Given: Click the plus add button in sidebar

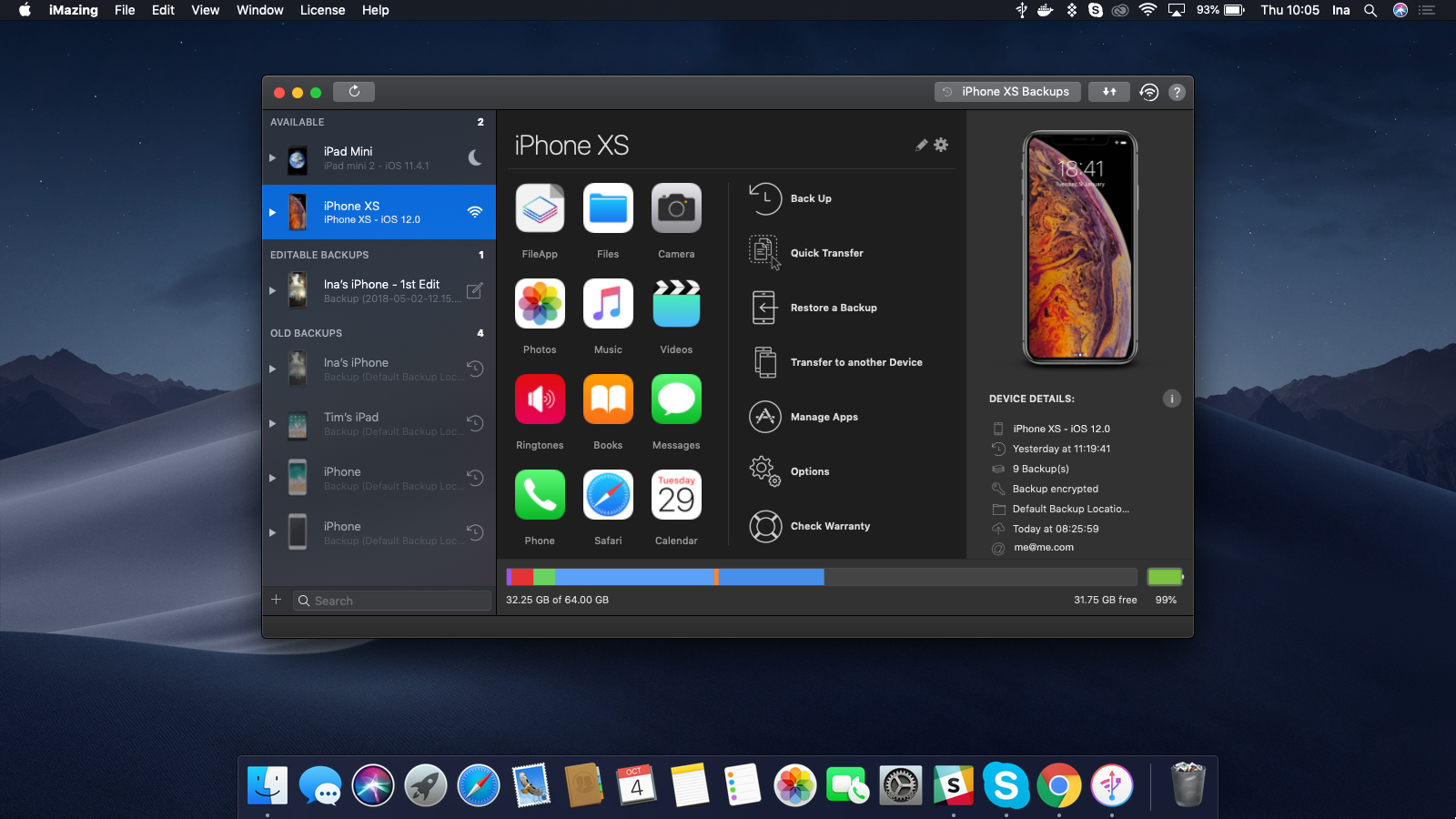Looking at the screenshot, I should 277,600.
